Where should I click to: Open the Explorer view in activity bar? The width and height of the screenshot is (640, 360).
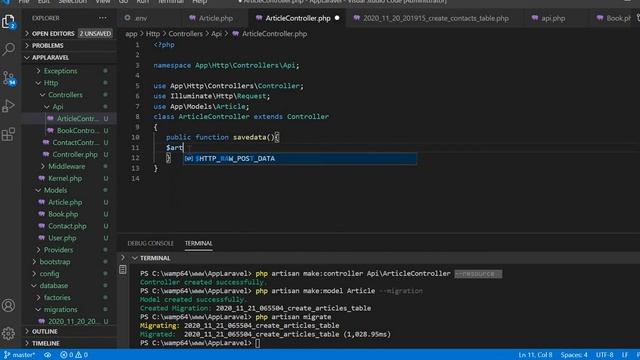coord(9,21)
